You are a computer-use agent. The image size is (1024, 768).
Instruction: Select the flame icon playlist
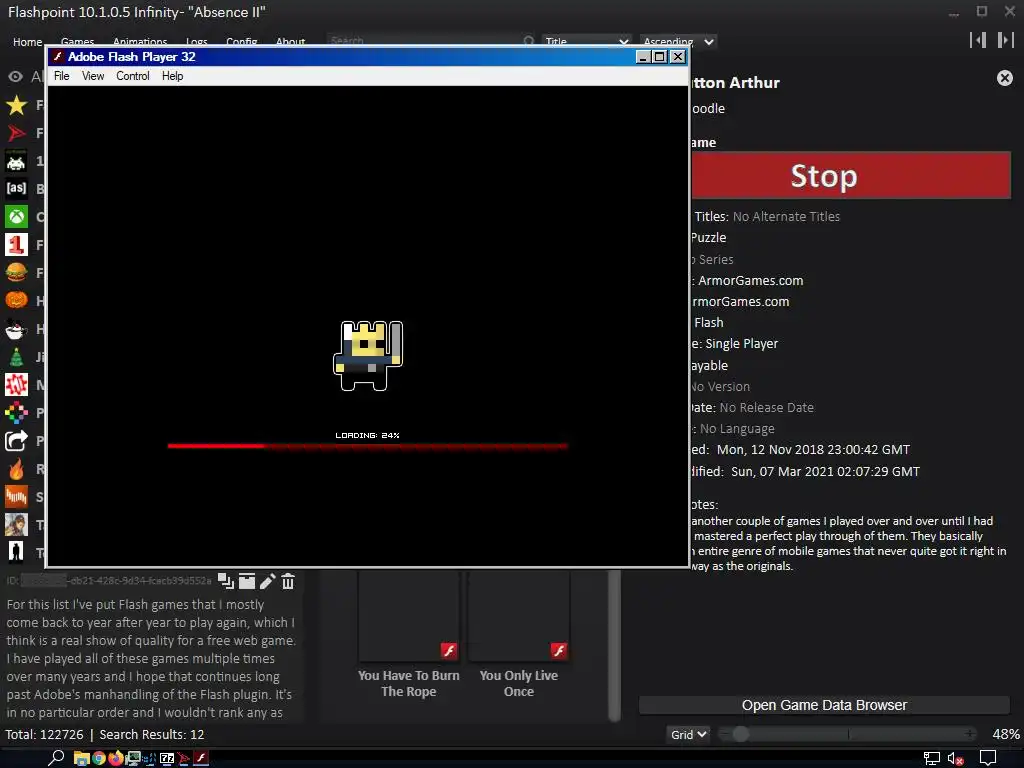(x=16, y=469)
